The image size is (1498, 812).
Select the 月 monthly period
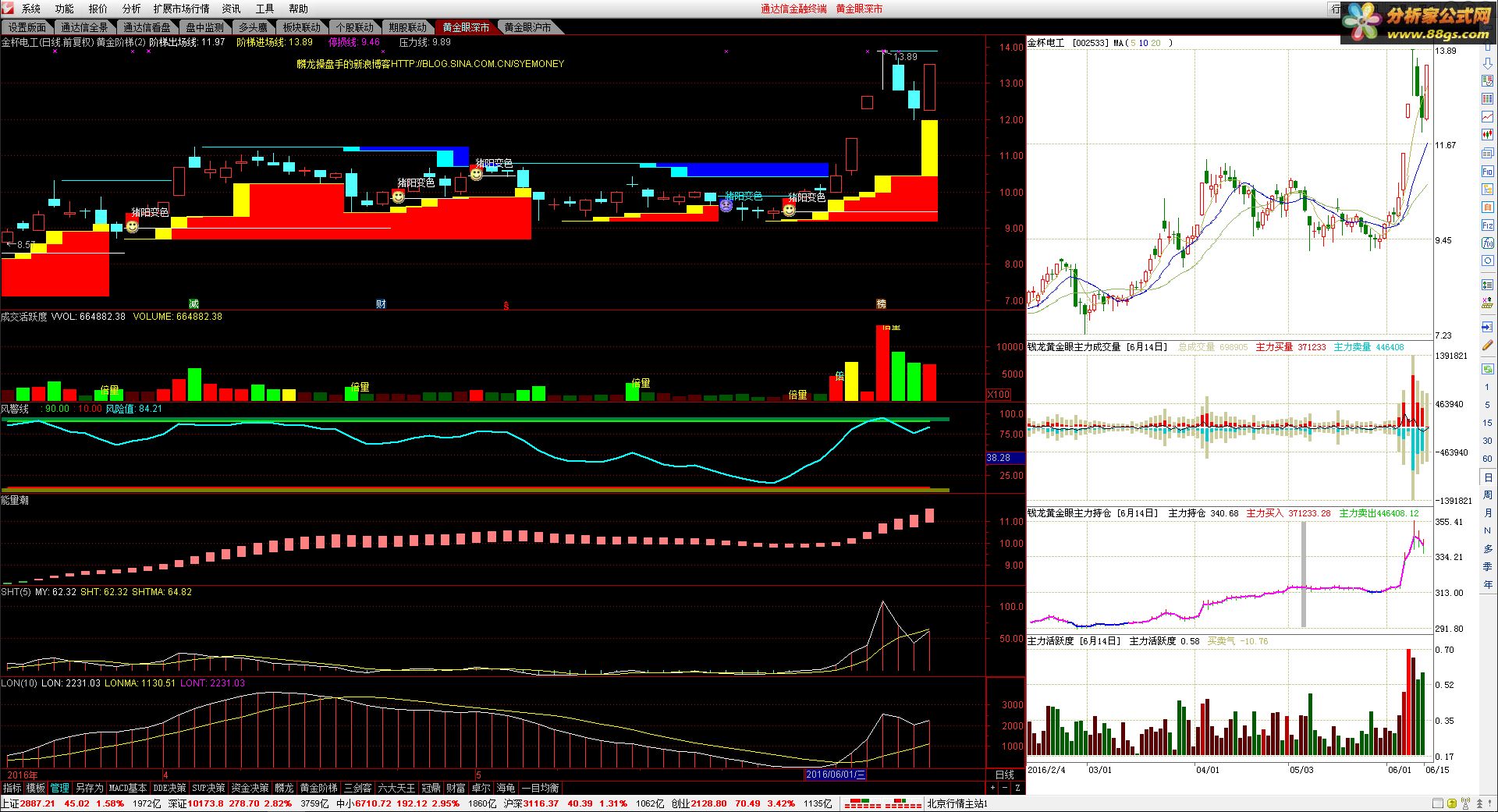click(x=1487, y=512)
